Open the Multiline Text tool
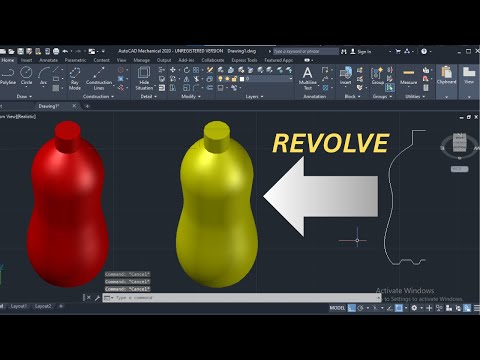Screen dimensions: 480x360 (308, 79)
